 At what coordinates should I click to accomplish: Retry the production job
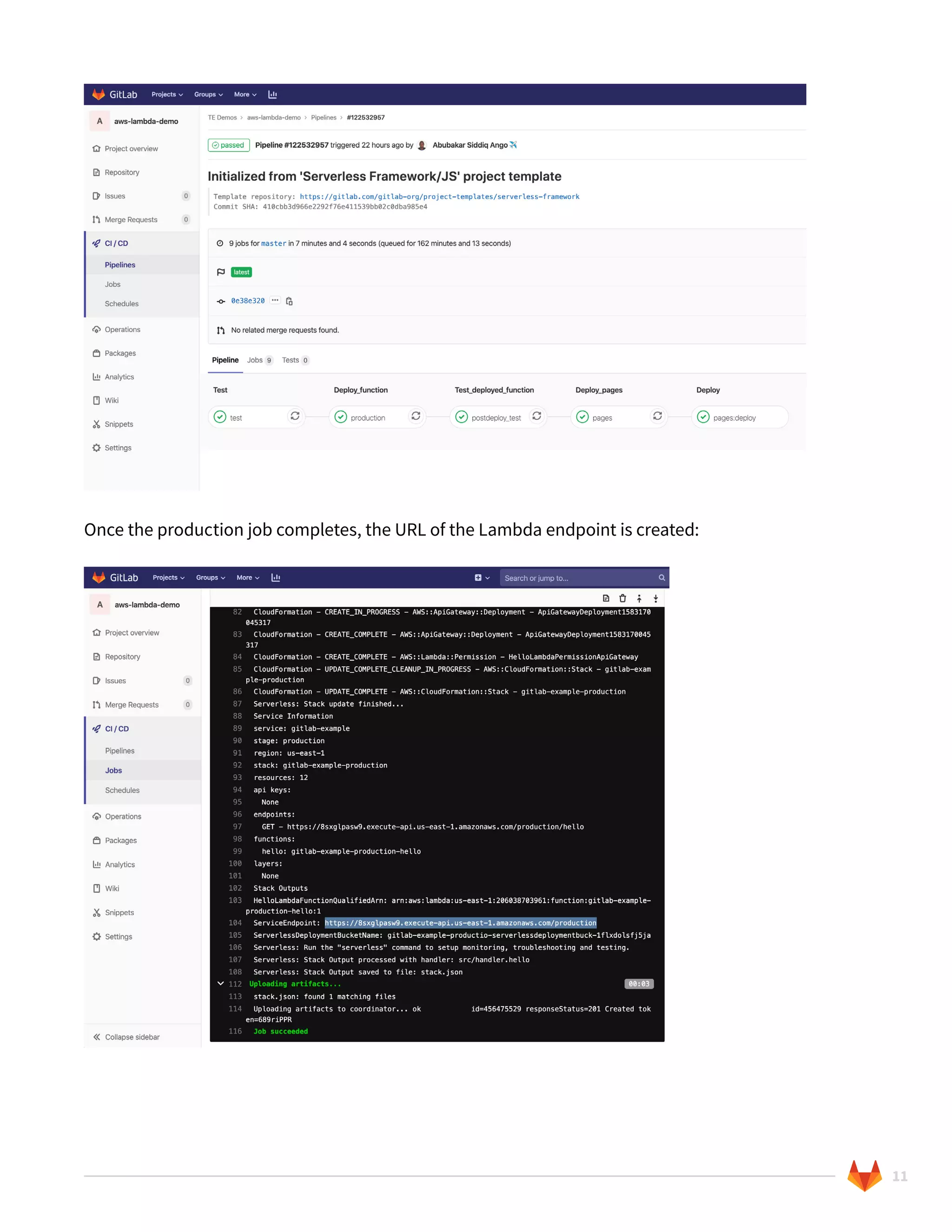(416, 416)
